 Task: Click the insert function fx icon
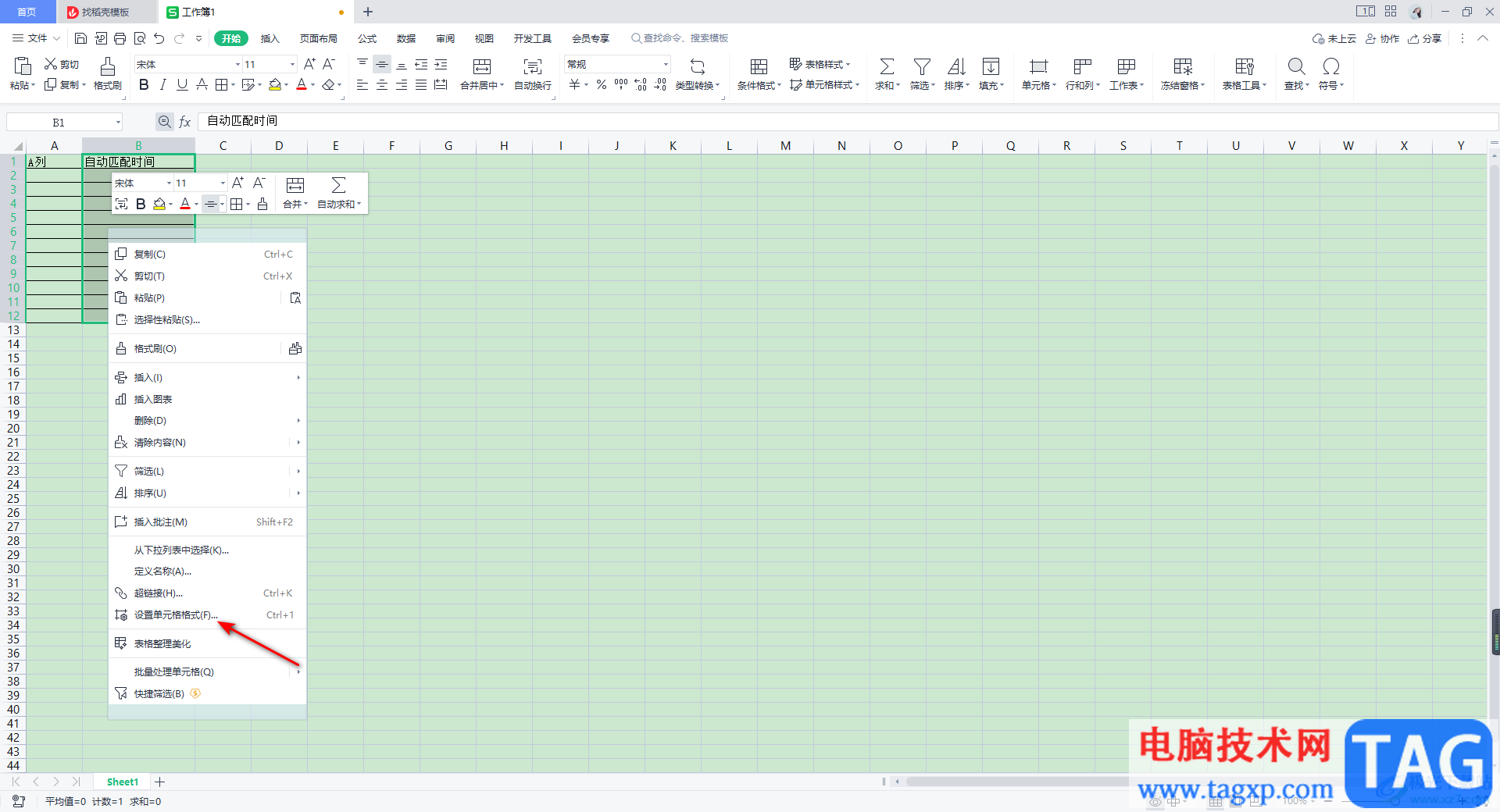pos(185,122)
